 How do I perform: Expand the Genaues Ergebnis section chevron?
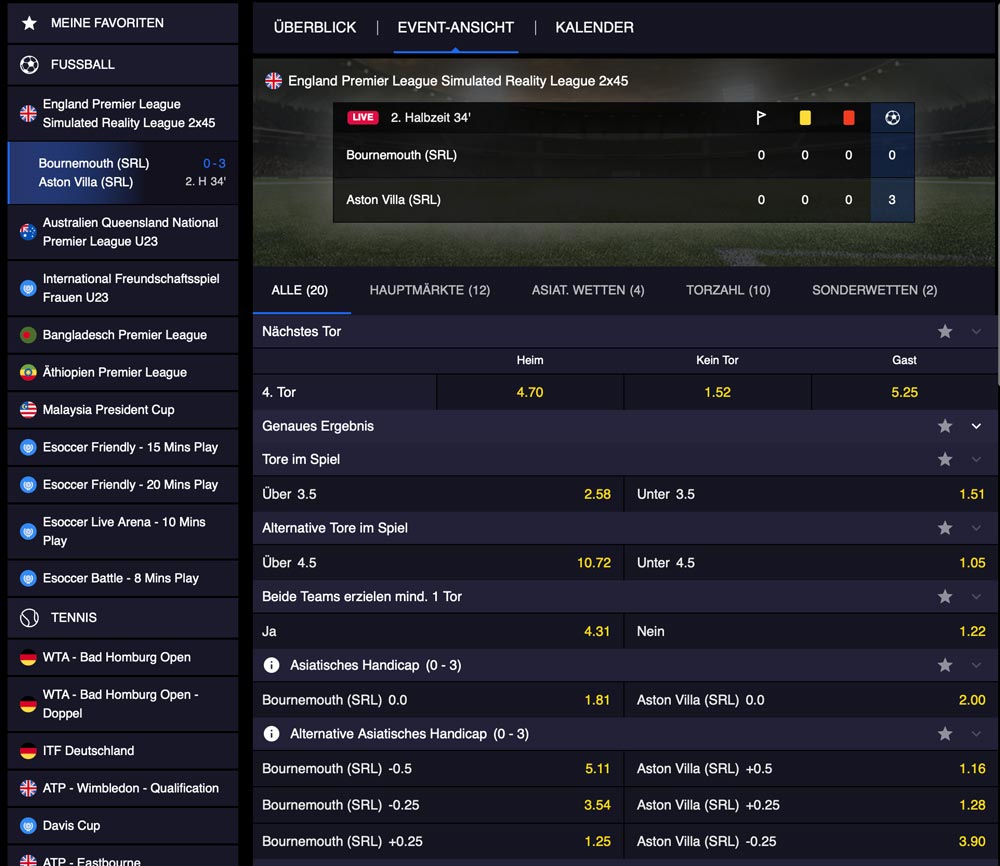tap(977, 426)
